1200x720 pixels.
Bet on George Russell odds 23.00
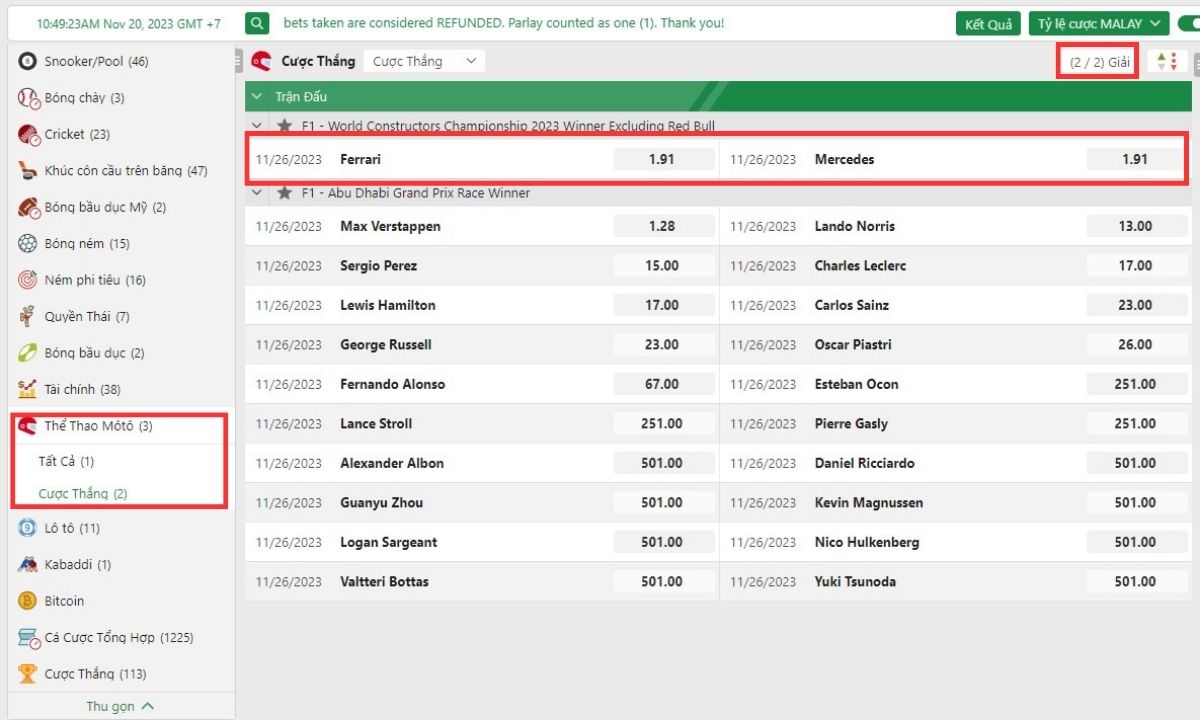(662, 345)
